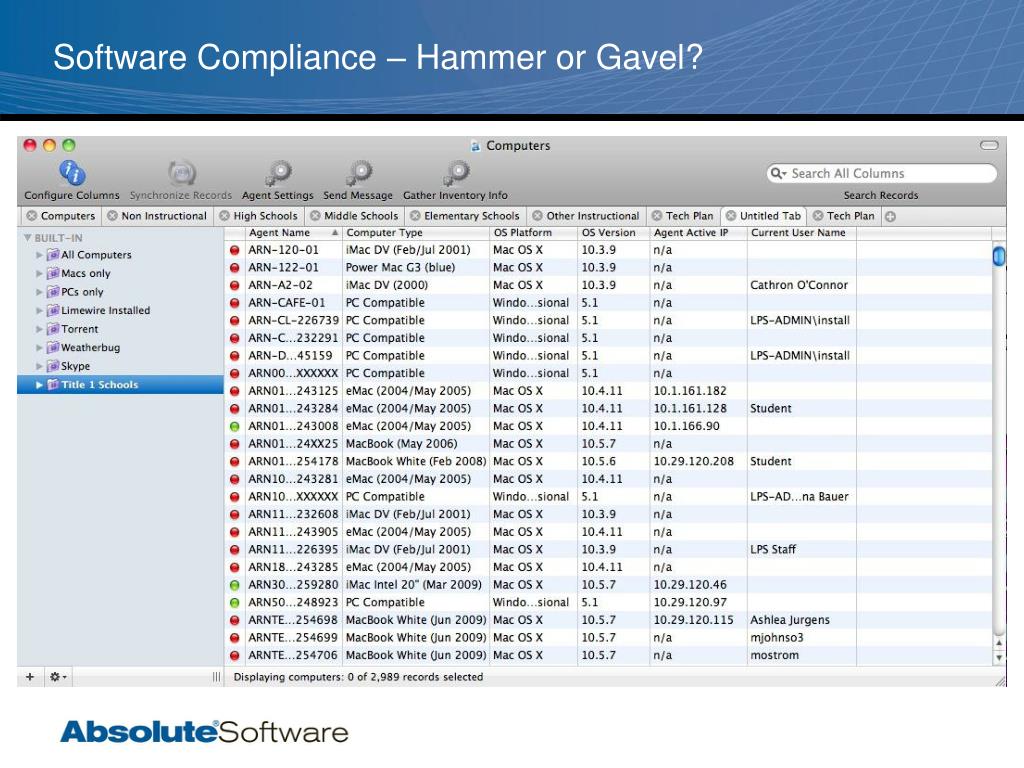Click green status dot for ARN30...259280
This screenshot has height=768, width=1024.
click(234, 585)
